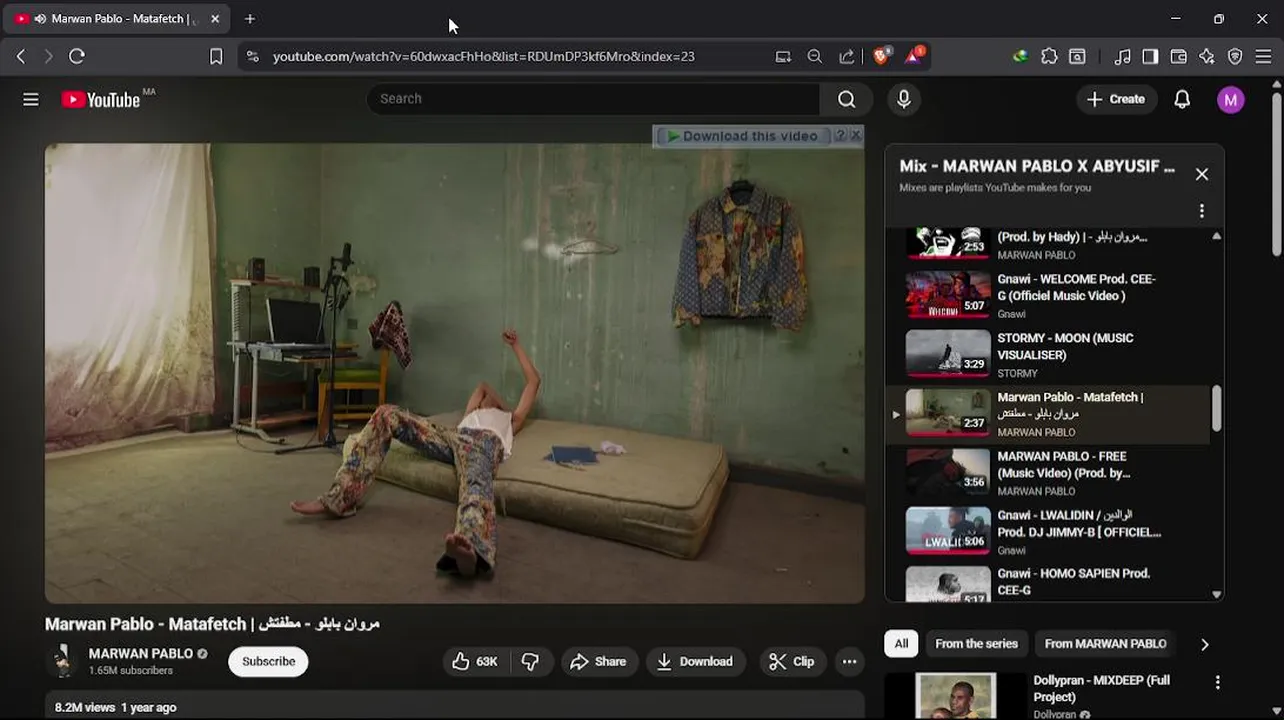
Task: Click Download this video overlay button
Action: (742, 136)
